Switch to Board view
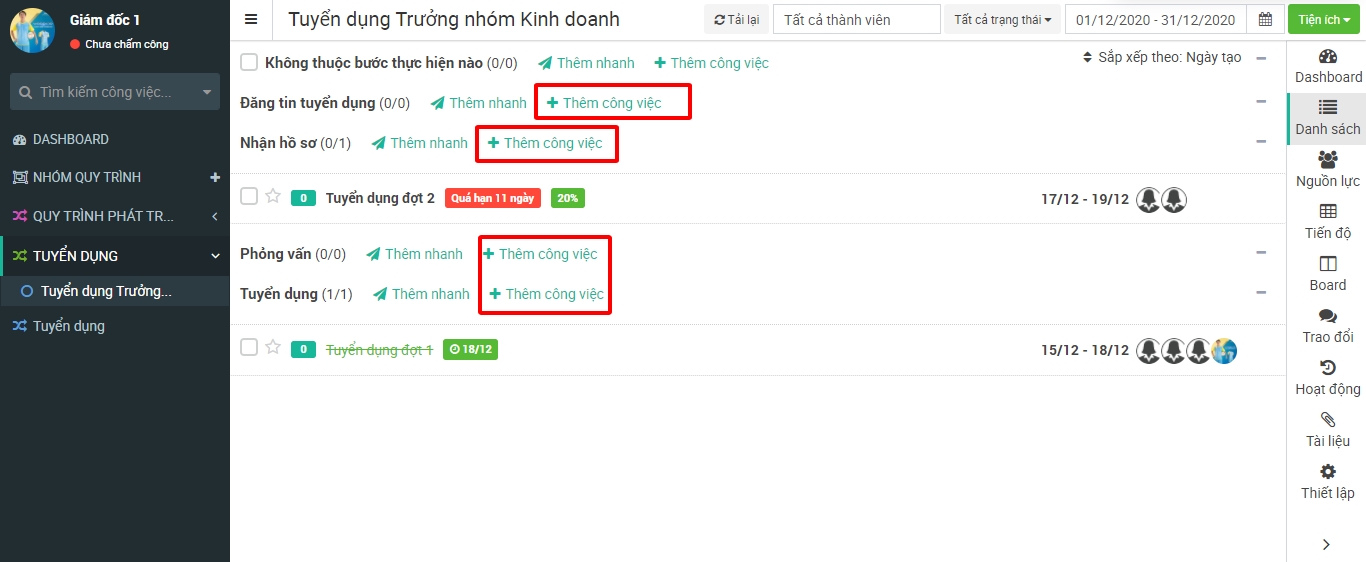1366x562 pixels. pyautogui.click(x=1327, y=274)
